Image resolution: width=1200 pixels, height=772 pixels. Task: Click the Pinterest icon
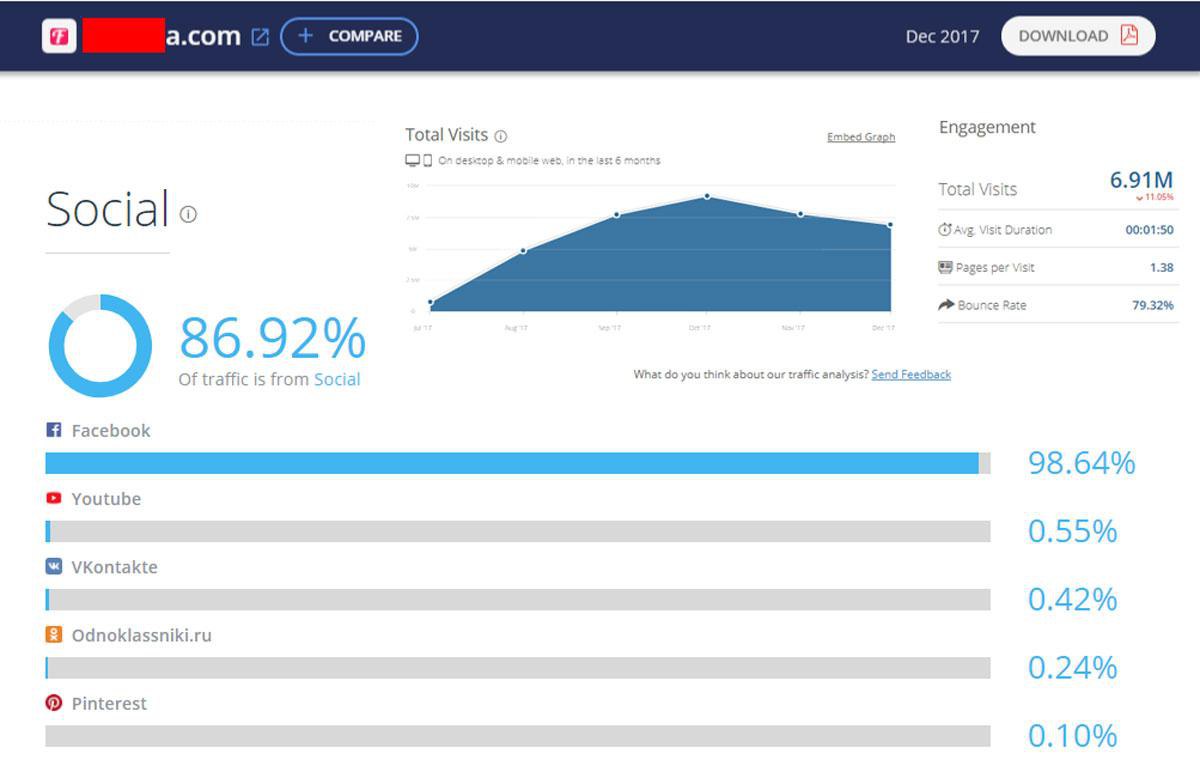tap(54, 703)
